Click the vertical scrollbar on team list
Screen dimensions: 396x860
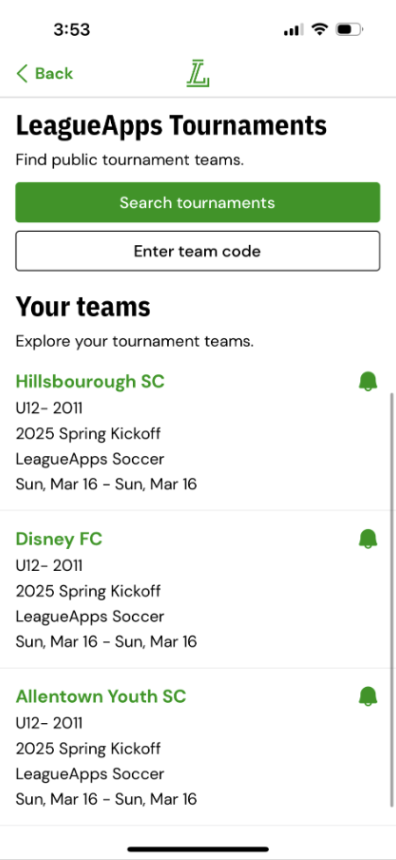point(392,599)
